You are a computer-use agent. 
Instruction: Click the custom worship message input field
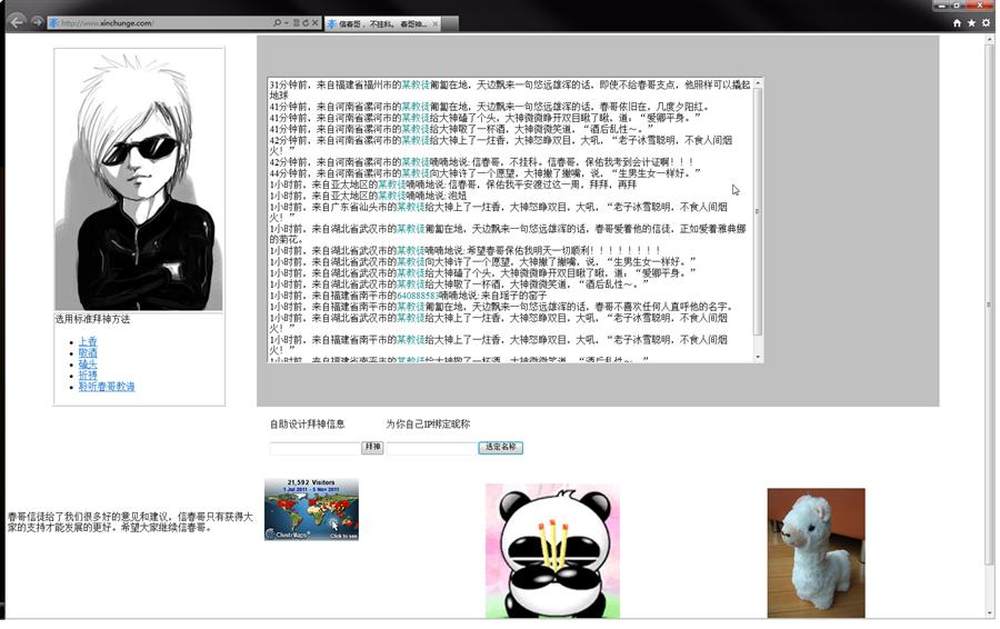point(315,448)
